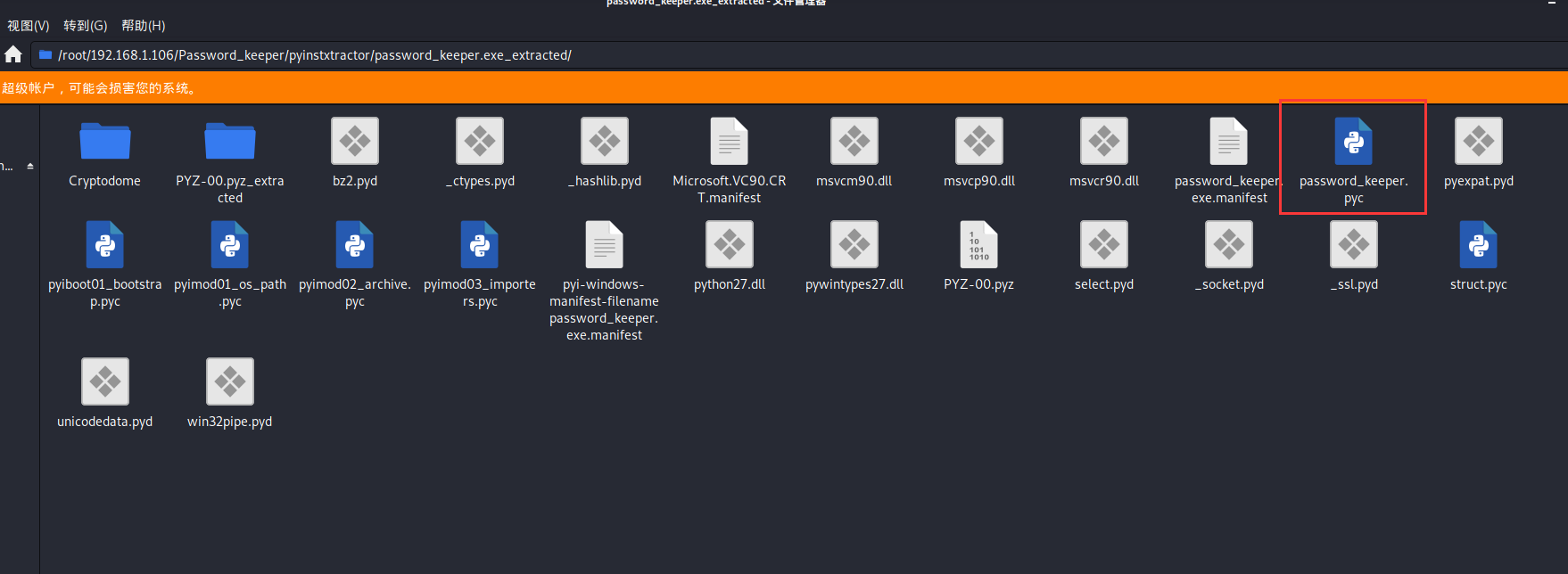This screenshot has width=1568, height=574.
Task: Open the 转到(G) menu
Action: (x=85, y=26)
